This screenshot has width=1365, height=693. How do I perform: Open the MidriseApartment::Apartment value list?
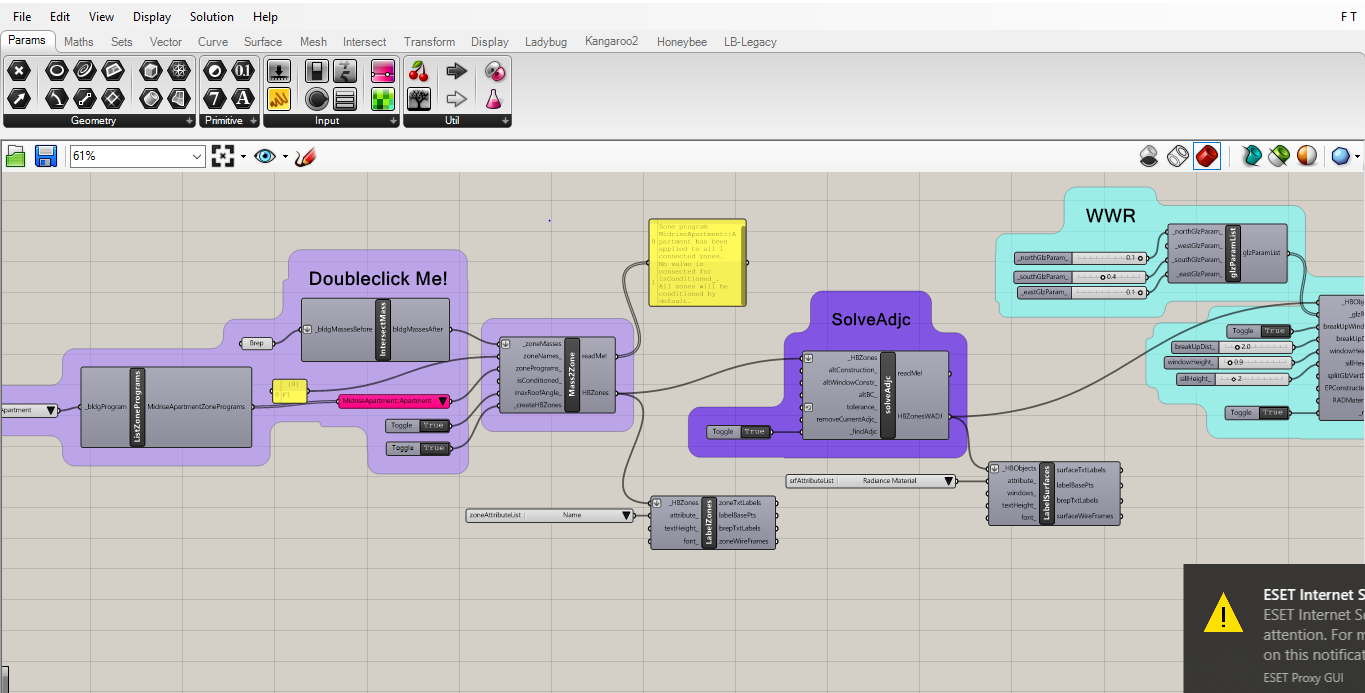[x=394, y=401]
